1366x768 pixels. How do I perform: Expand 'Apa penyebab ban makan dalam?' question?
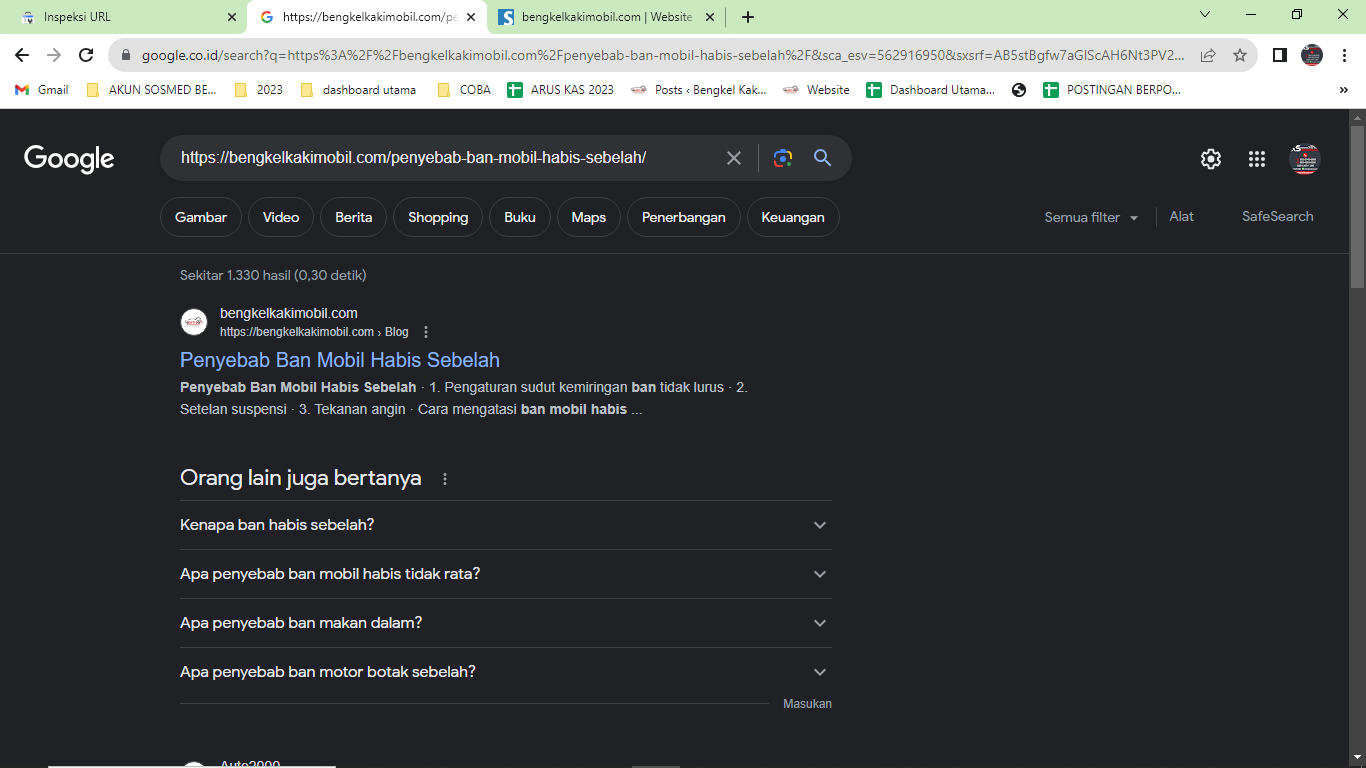tap(505, 623)
